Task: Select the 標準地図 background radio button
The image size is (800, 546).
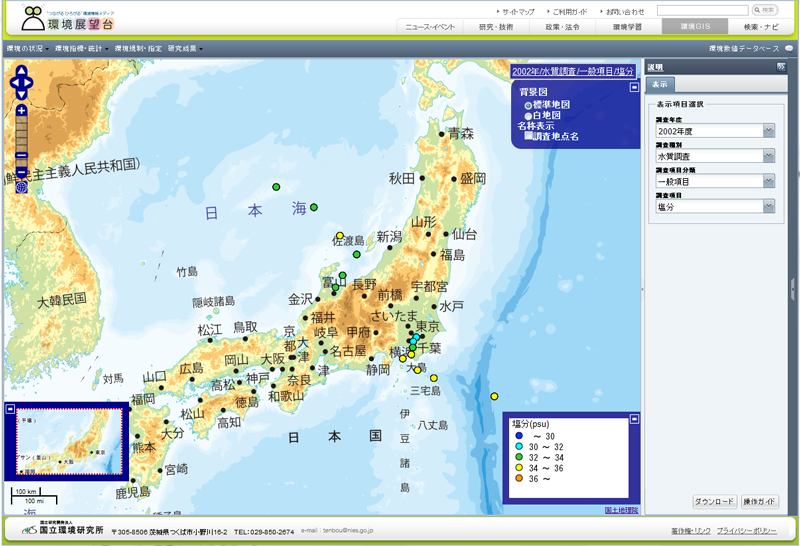Action: pos(528,105)
